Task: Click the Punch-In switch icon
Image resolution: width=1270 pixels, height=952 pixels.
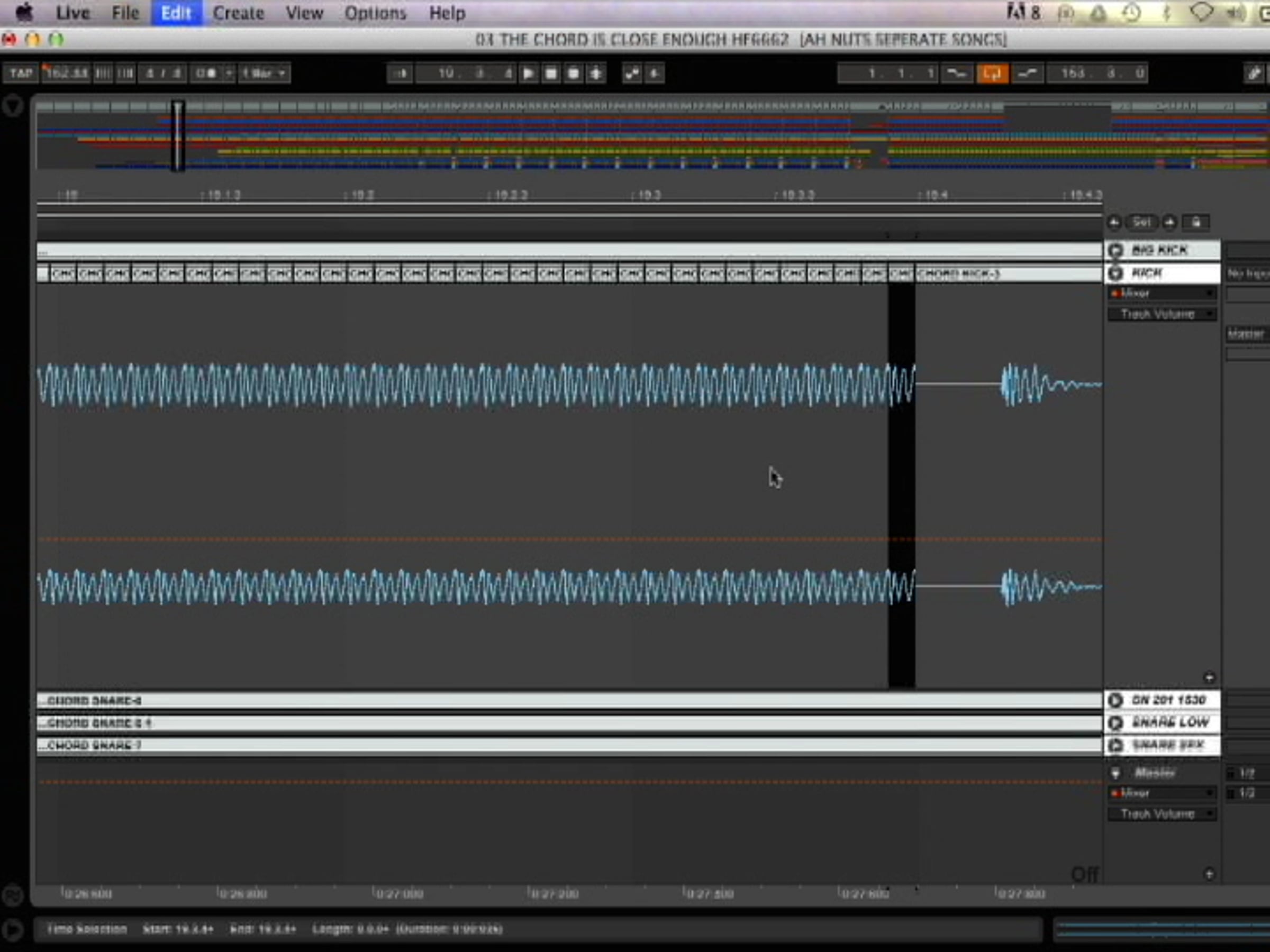Action: [x=957, y=74]
